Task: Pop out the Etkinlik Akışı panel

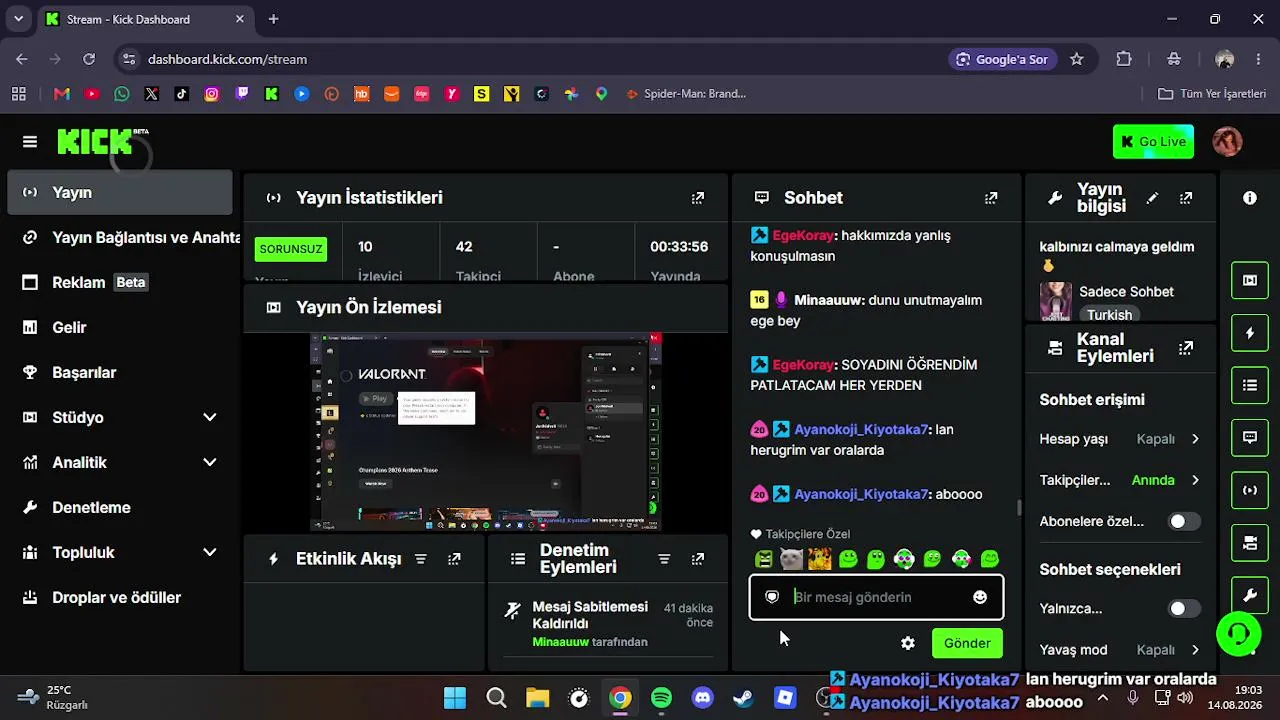Action: pos(455,559)
